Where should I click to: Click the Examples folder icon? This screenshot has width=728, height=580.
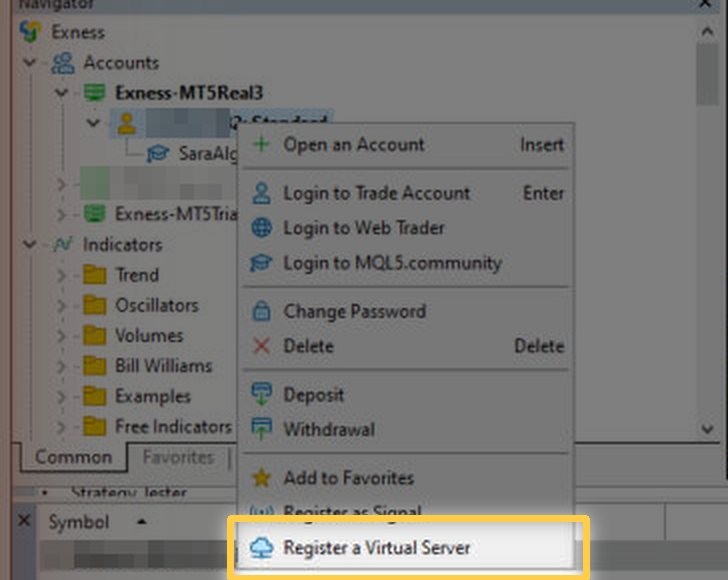click(x=95, y=396)
